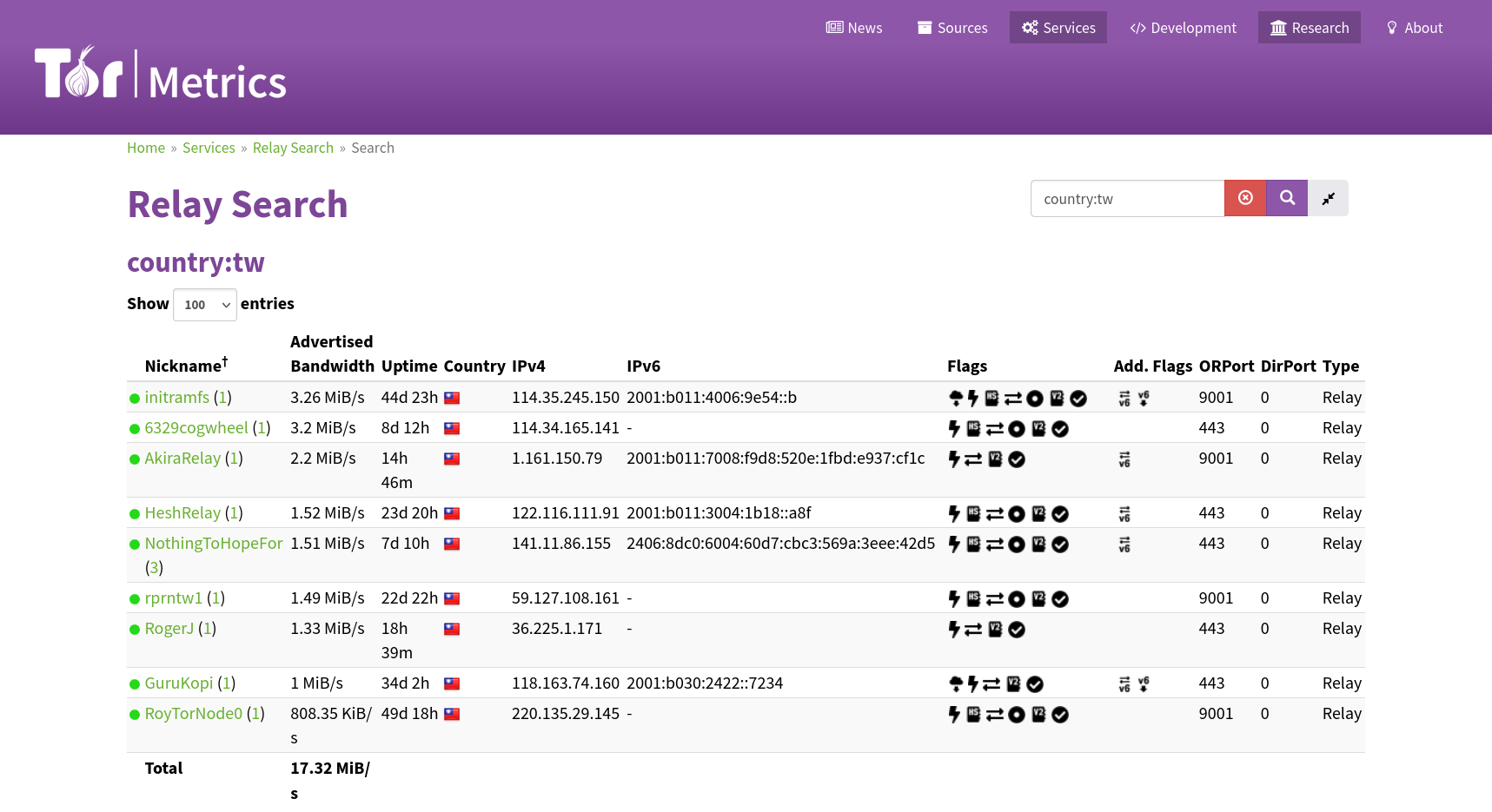Open the About menu
This screenshot has height=812, width=1492.
coord(1415,28)
